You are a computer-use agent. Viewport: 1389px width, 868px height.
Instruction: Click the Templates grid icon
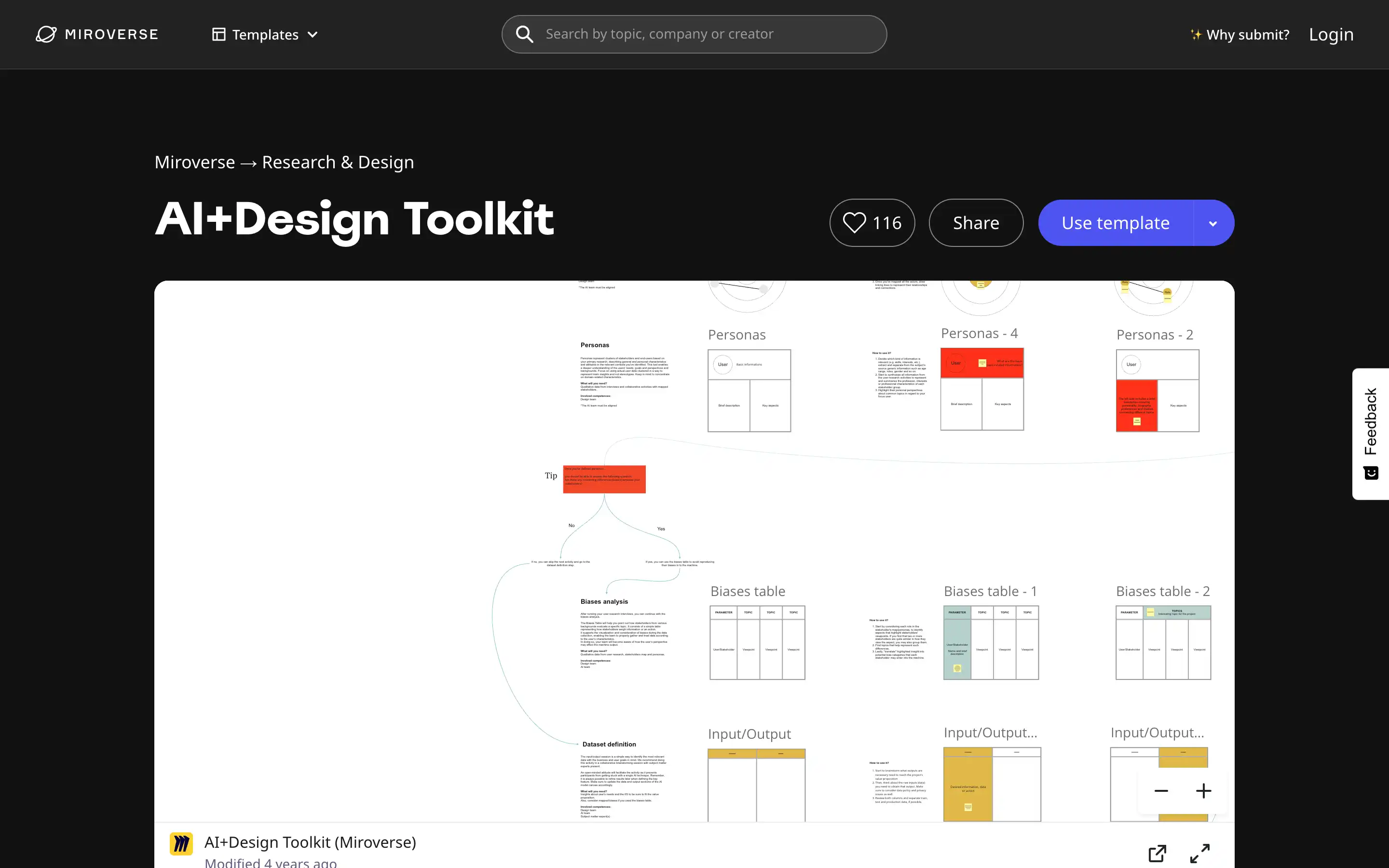(218, 34)
